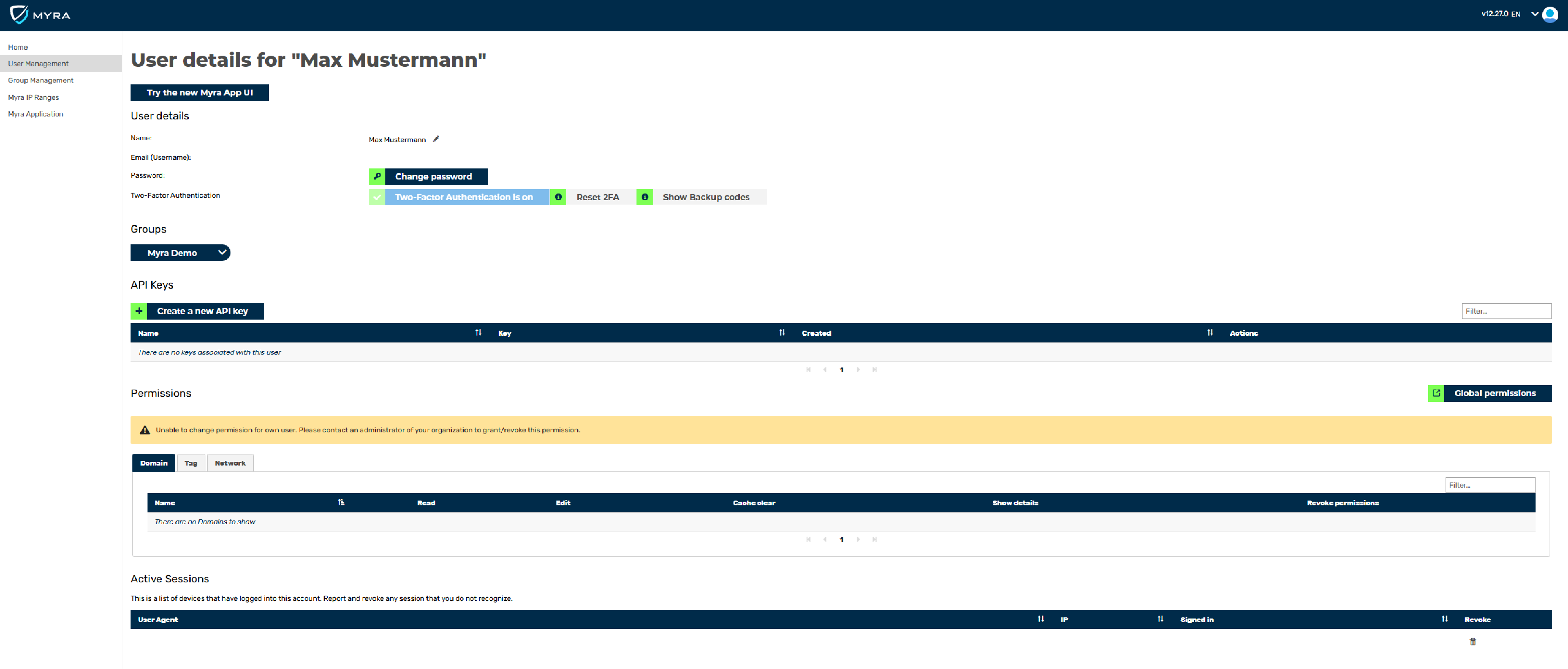The height and width of the screenshot is (669, 1568).
Task: Go to first page of API keys table
Action: 808,369
